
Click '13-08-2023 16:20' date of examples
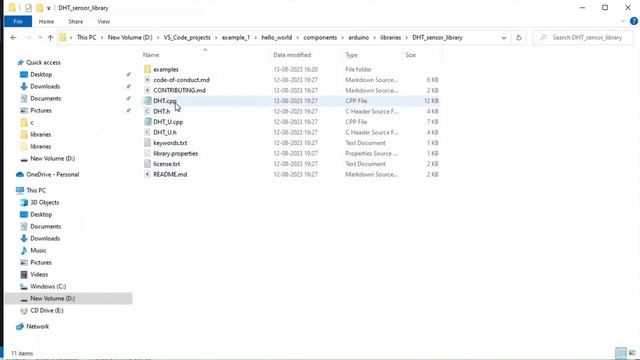click(x=296, y=69)
